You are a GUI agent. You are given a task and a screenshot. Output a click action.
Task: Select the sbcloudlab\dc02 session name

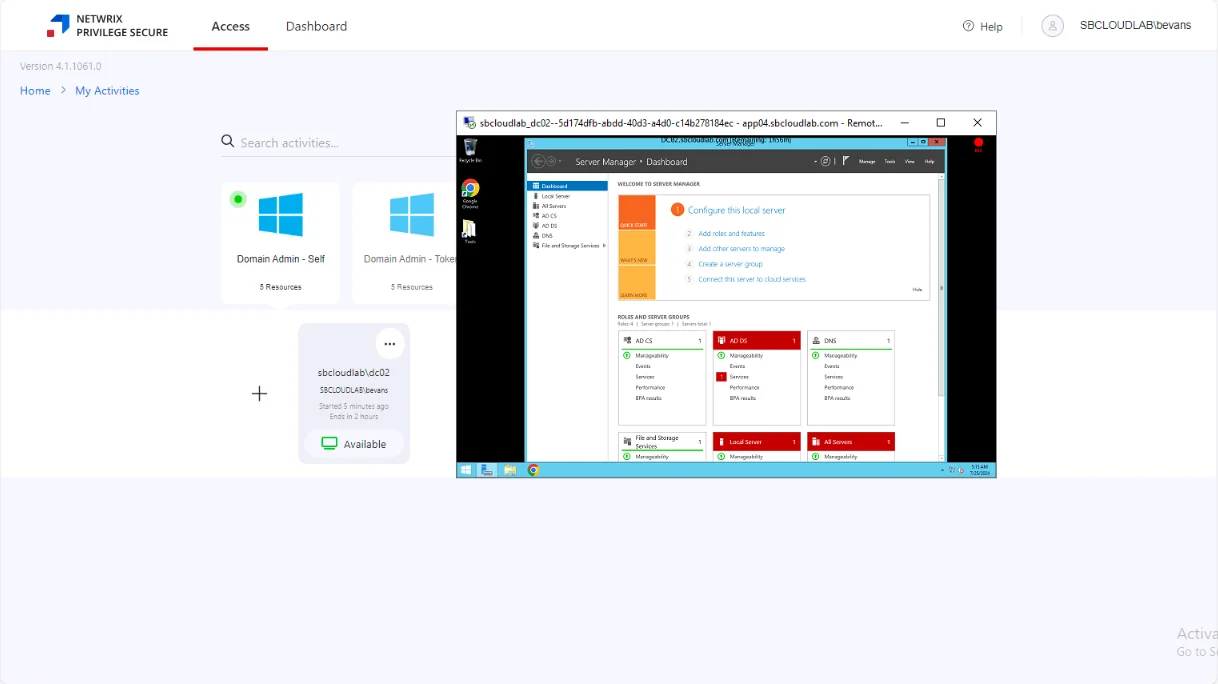point(354,373)
